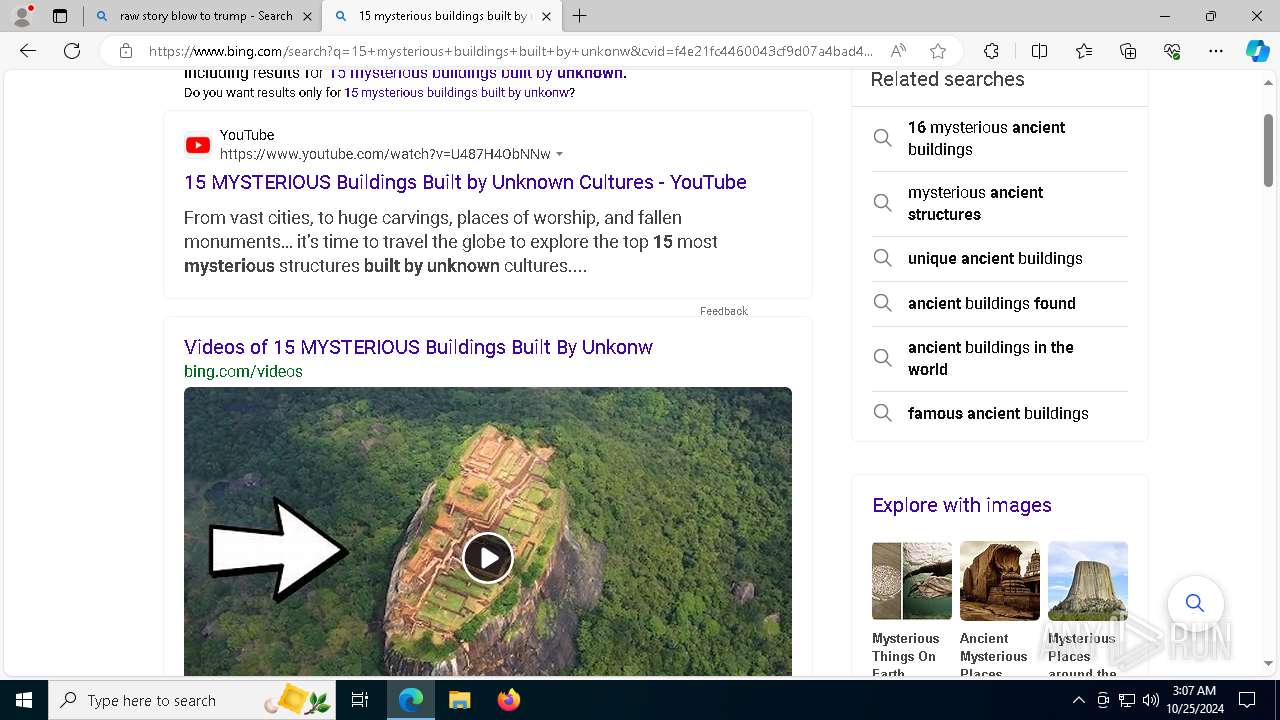Search 'ancient buildings in the world' related query
Image resolution: width=1280 pixels, height=720 pixels.
(x=1000, y=358)
